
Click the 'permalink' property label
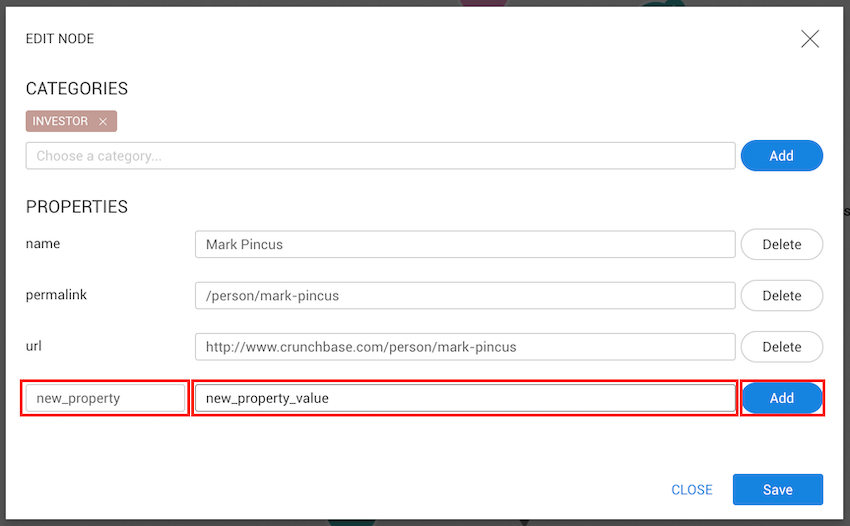54,295
